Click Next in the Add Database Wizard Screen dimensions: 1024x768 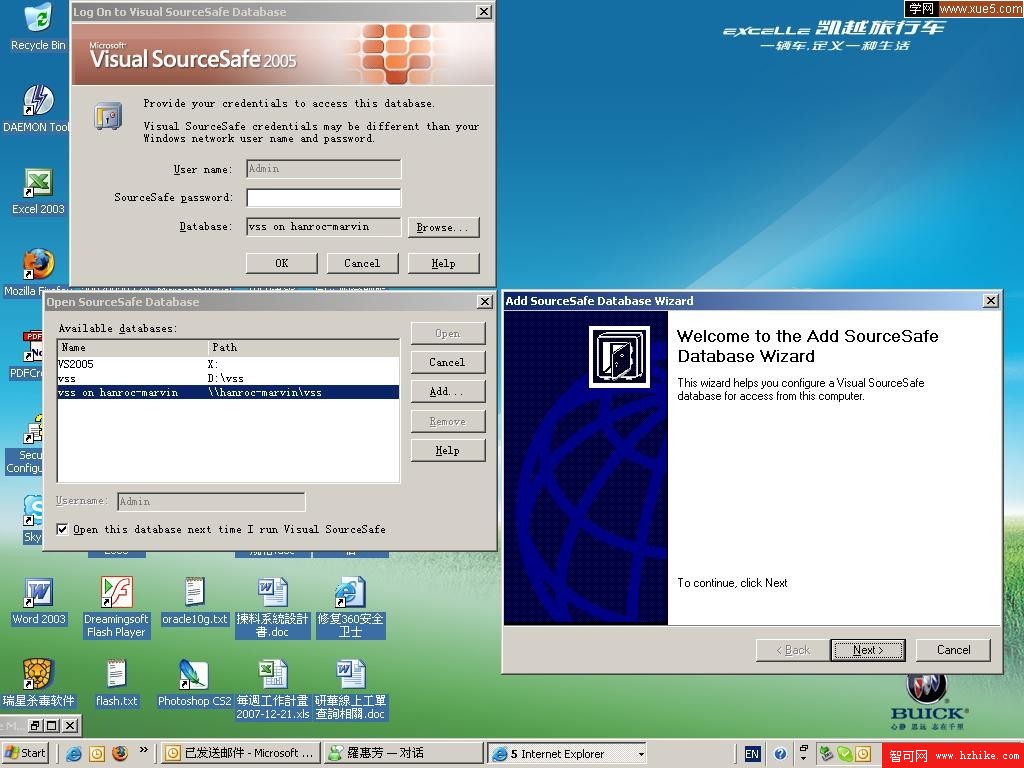[x=868, y=650]
